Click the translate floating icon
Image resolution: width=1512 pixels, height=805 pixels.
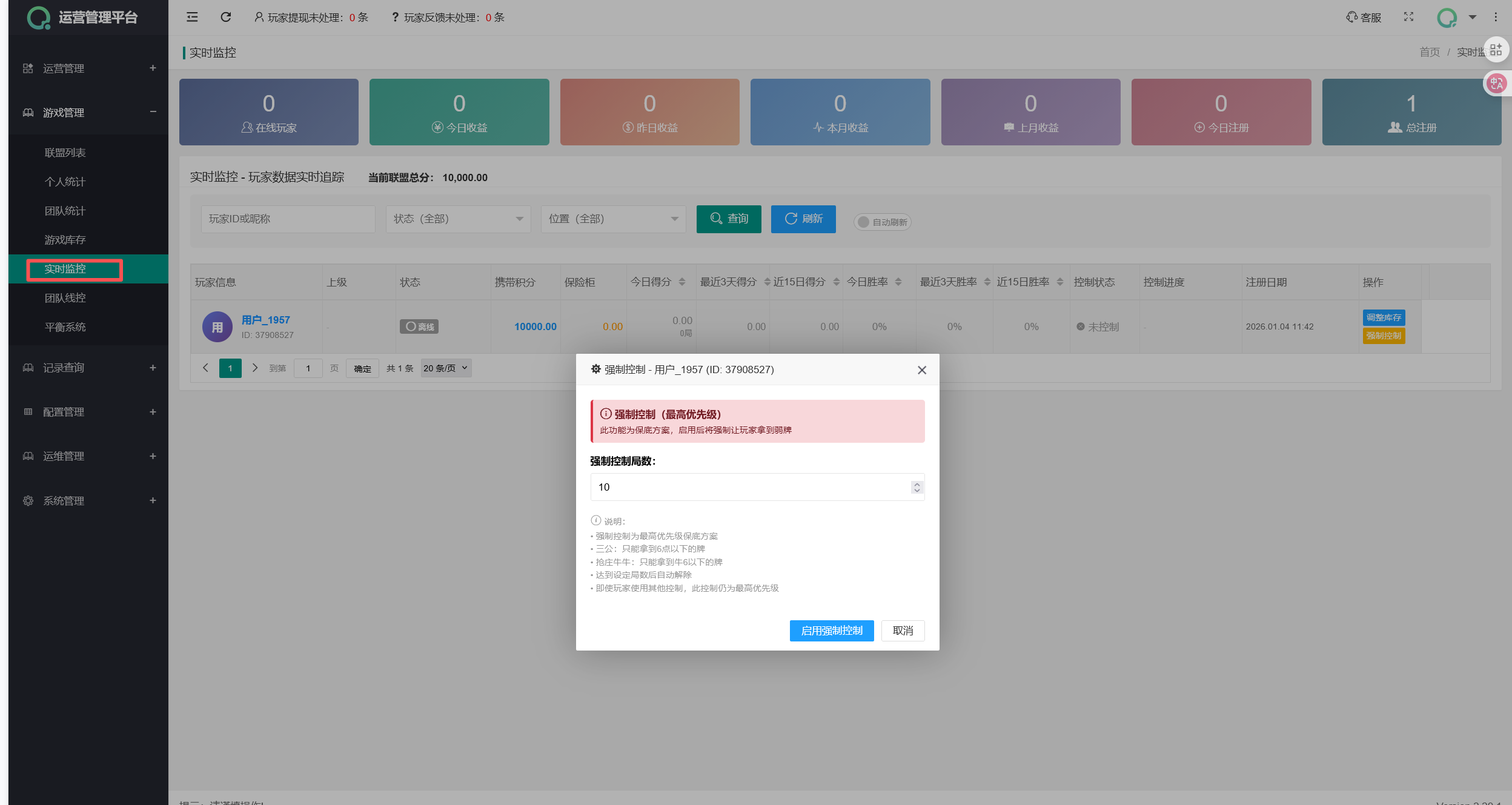[1496, 84]
